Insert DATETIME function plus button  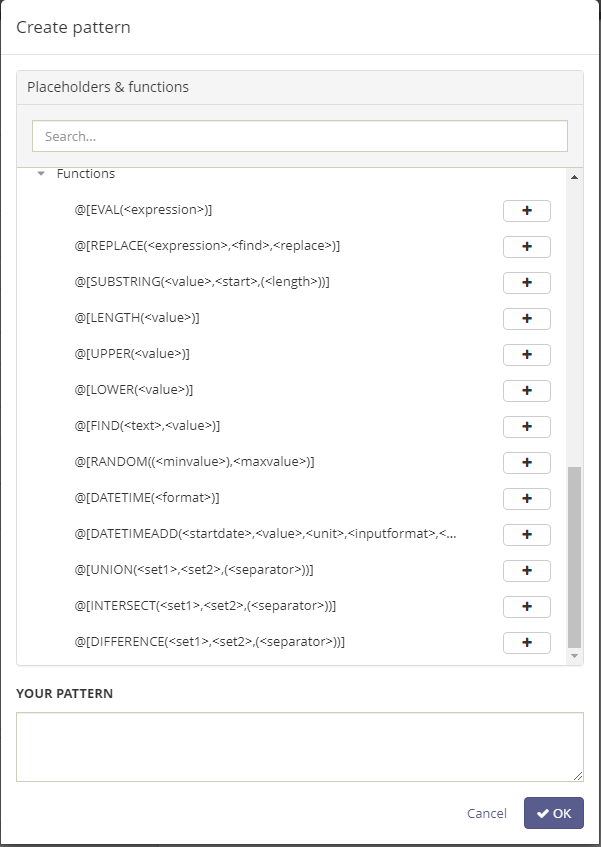click(x=526, y=499)
